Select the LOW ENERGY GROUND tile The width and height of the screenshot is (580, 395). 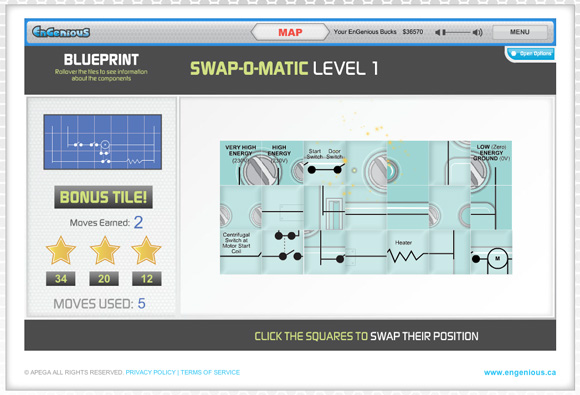[491, 163]
